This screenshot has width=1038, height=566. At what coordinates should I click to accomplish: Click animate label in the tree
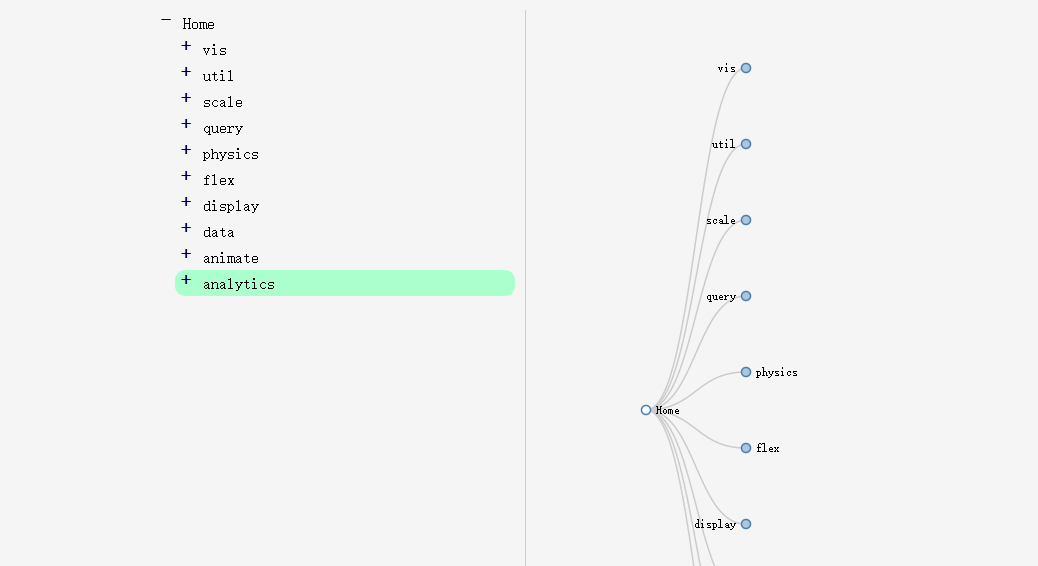point(230,258)
